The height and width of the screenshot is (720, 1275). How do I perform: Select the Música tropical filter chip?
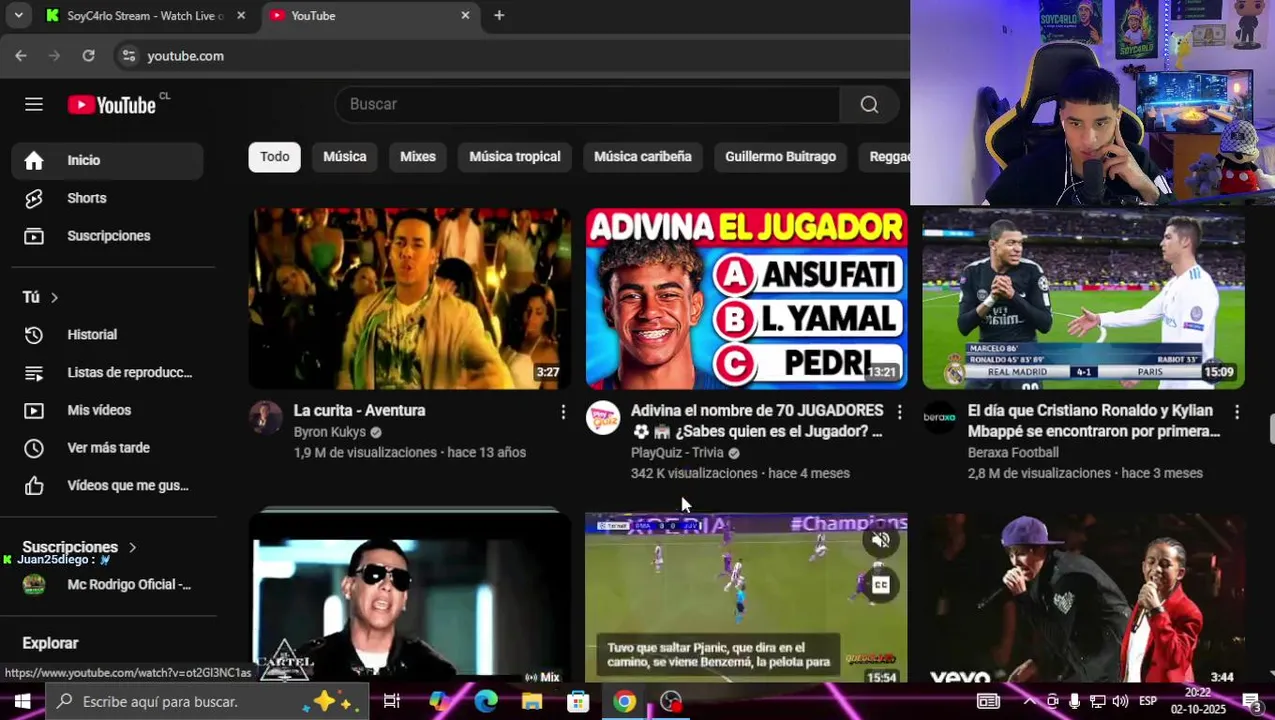515,157
